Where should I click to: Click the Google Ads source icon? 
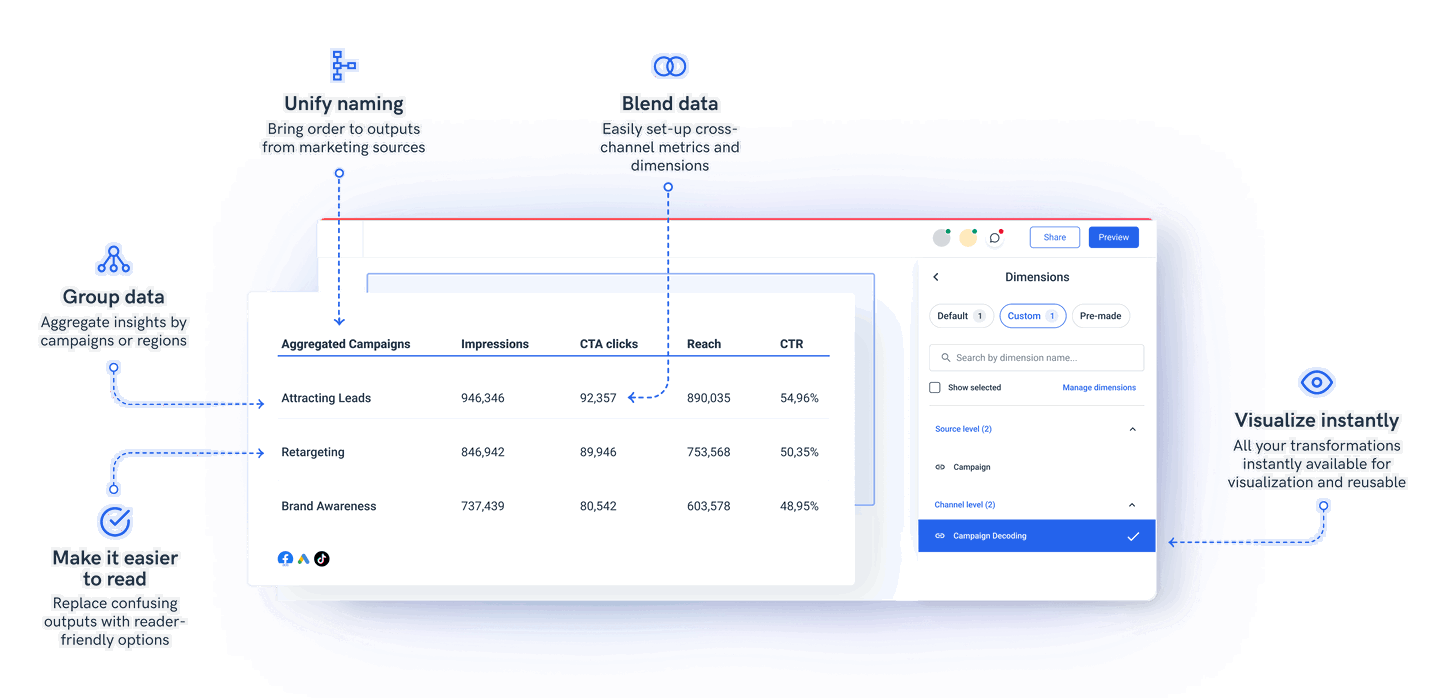coord(303,558)
